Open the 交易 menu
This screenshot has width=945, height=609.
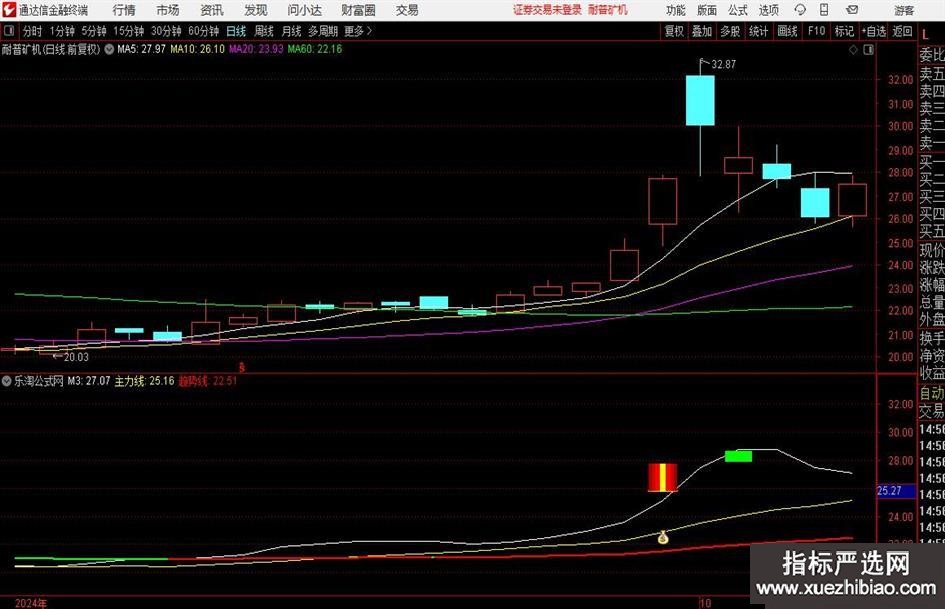click(x=407, y=10)
